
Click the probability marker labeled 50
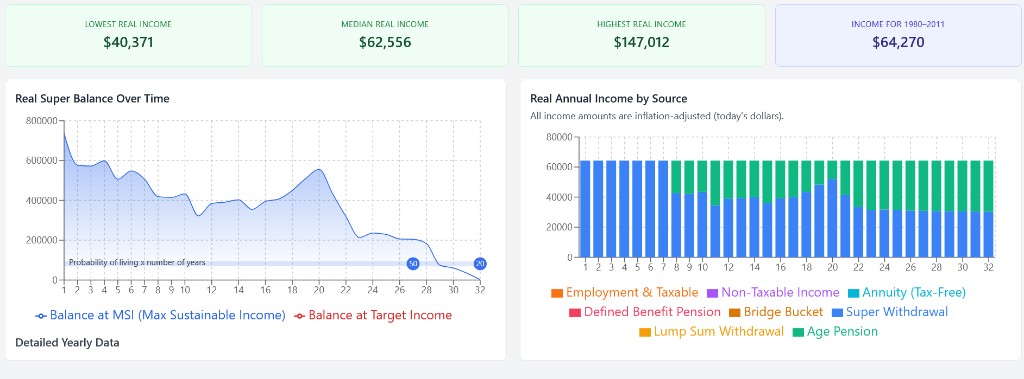click(x=413, y=263)
